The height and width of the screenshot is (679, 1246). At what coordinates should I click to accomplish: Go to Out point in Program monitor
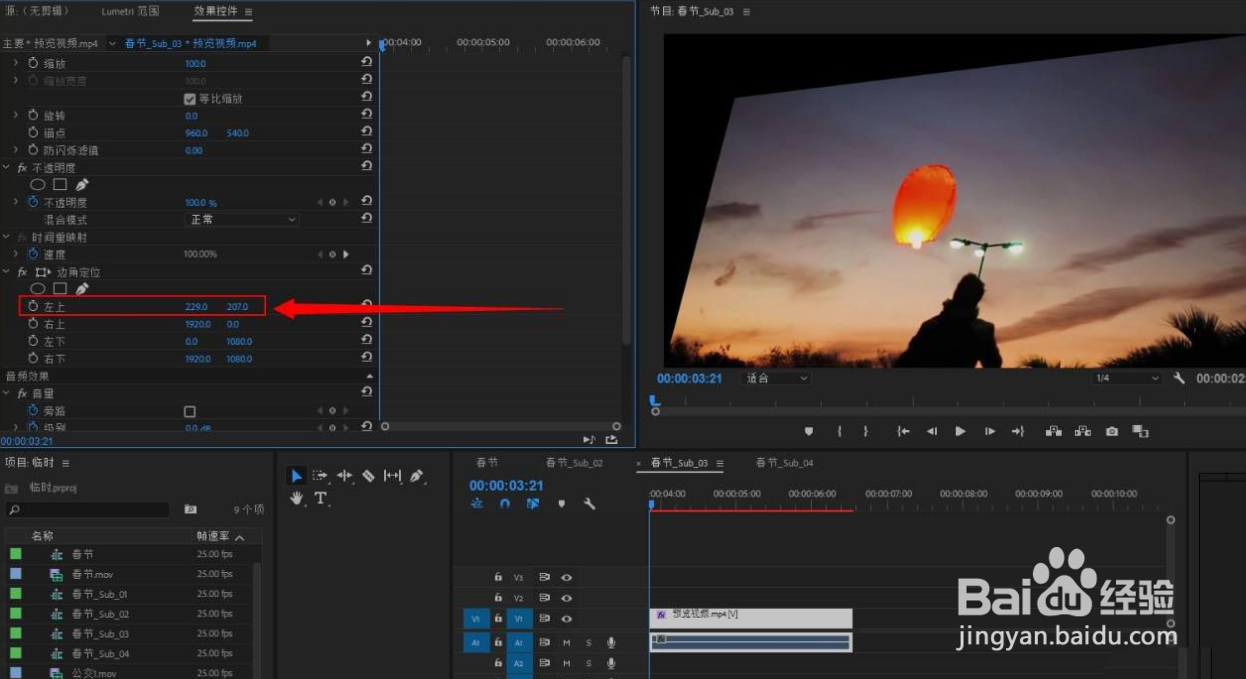[x=1018, y=431]
